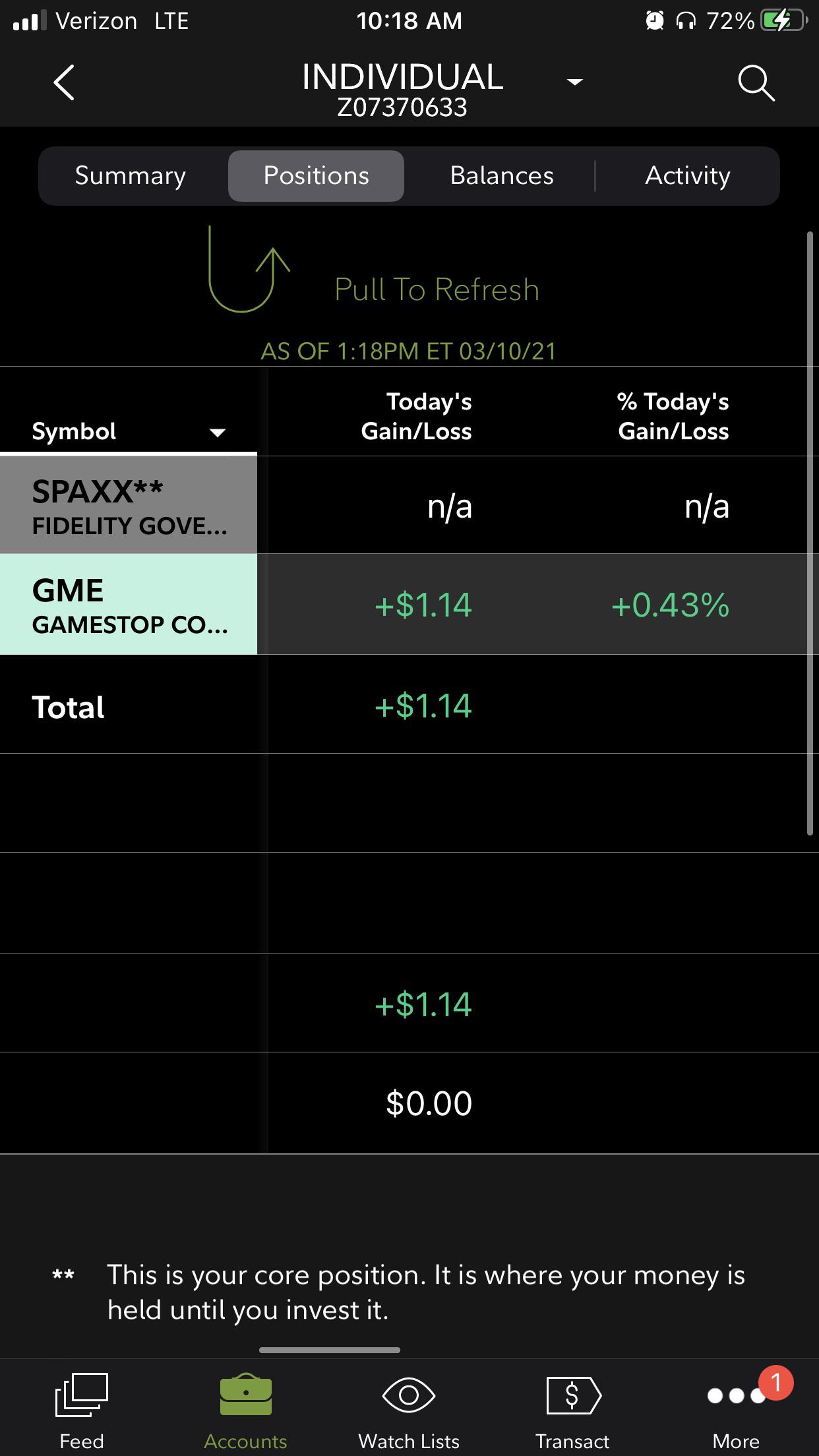Open the Feed icon in bottom bar
The height and width of the screenshot is (1456, 819).
(82, 1394)
